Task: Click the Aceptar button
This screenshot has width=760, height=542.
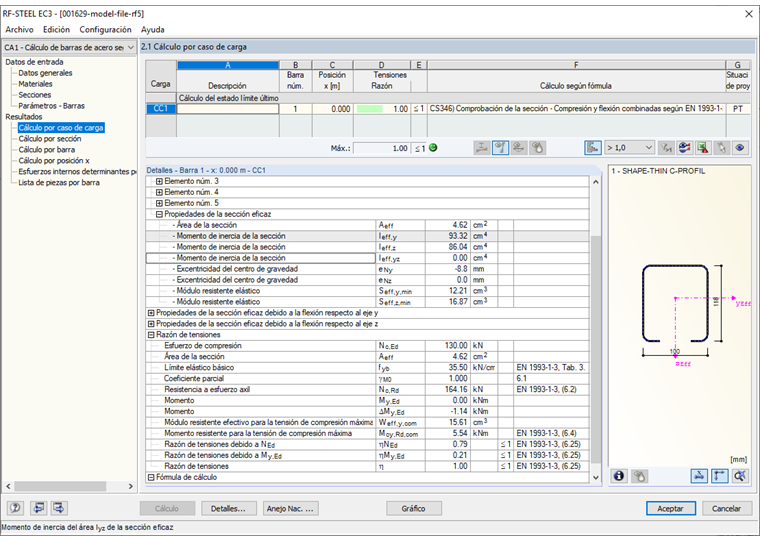Action: 670,508
